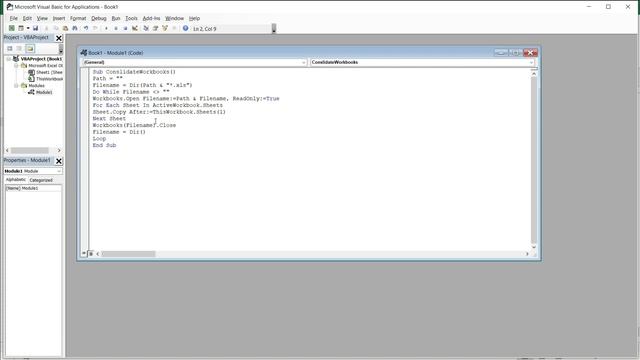Click the Paste toolbar icon
This screenshot has width=640, height=360.
[65, 28]
